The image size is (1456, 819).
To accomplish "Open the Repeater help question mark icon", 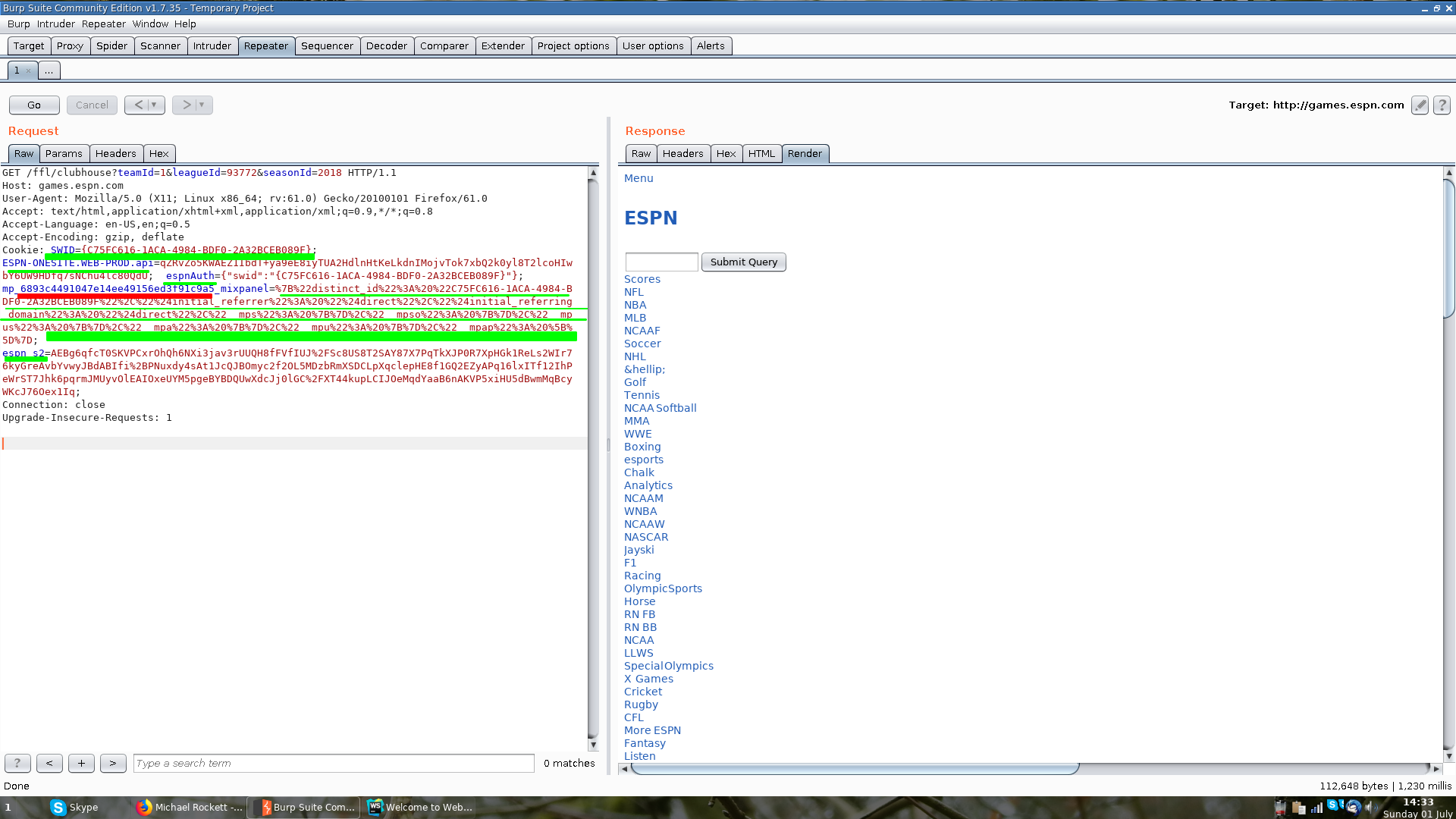I will pos(1442,105).
